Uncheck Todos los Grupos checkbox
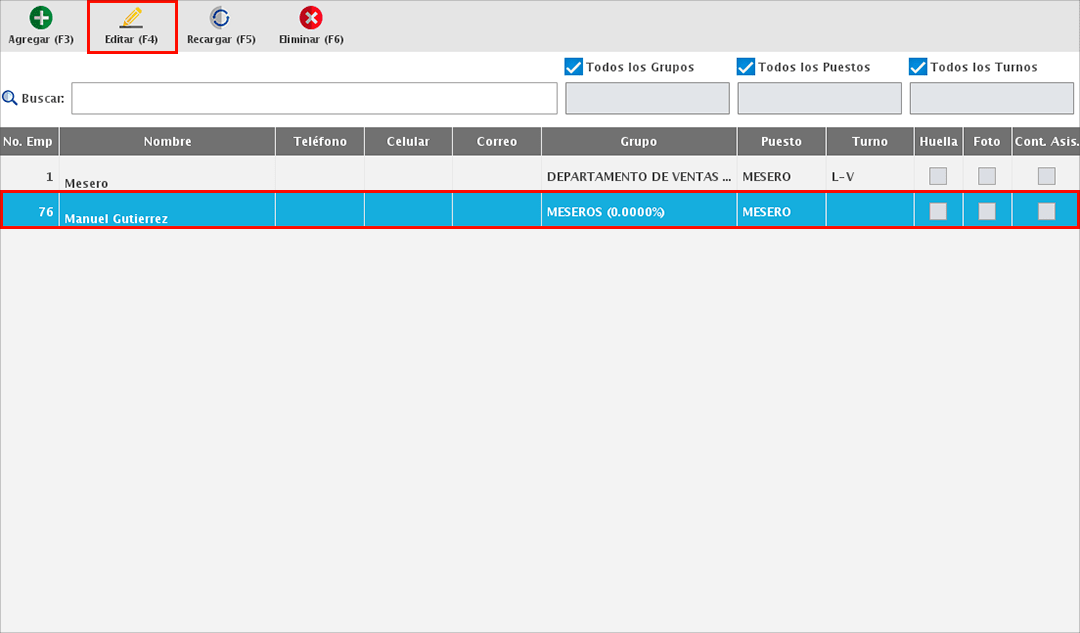The height and width of the screenshot is (633, 1080). (574, 67)
